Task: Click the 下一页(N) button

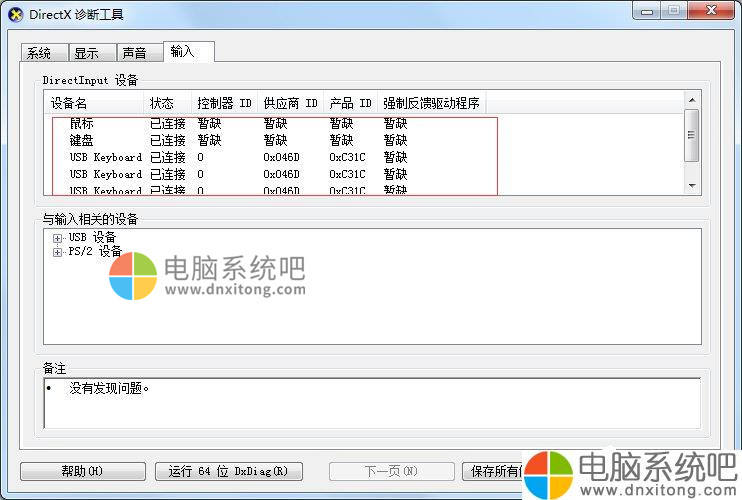Action: [x=391, y=471]
